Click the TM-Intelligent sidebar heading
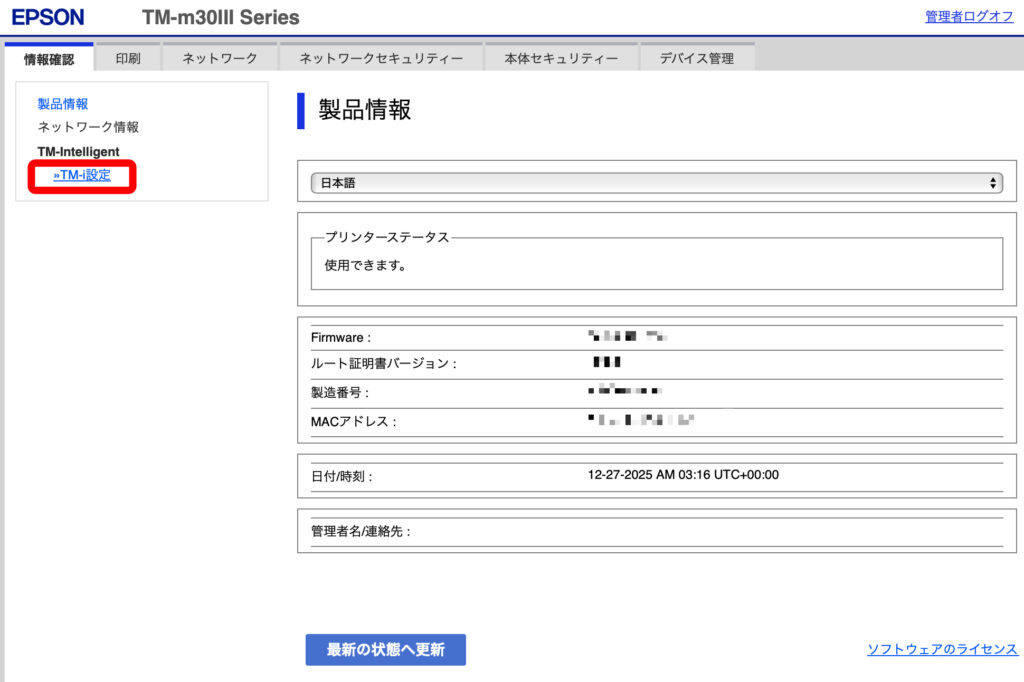Screen dimensions: 1024x682 point(78,152)
